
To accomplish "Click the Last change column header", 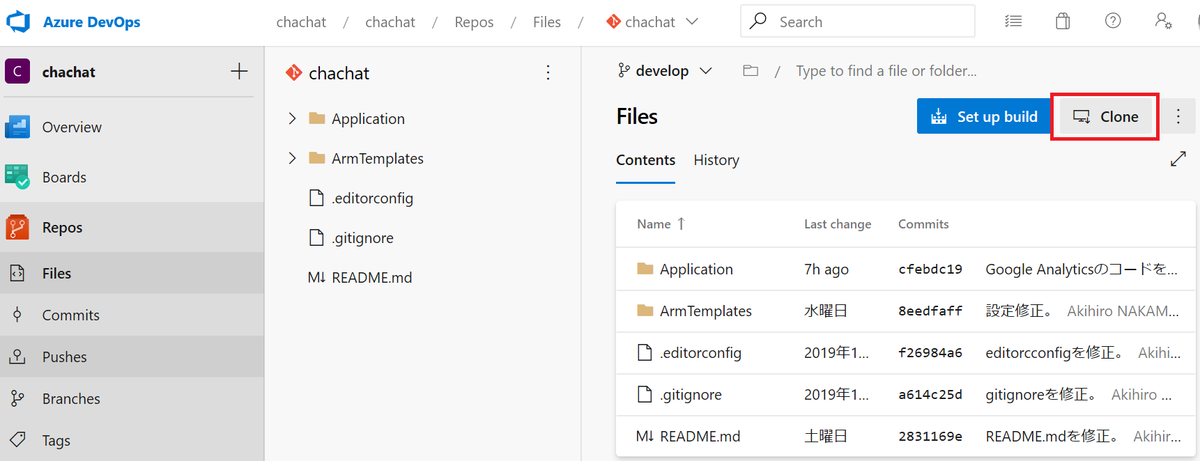I will tap(837, 224).
